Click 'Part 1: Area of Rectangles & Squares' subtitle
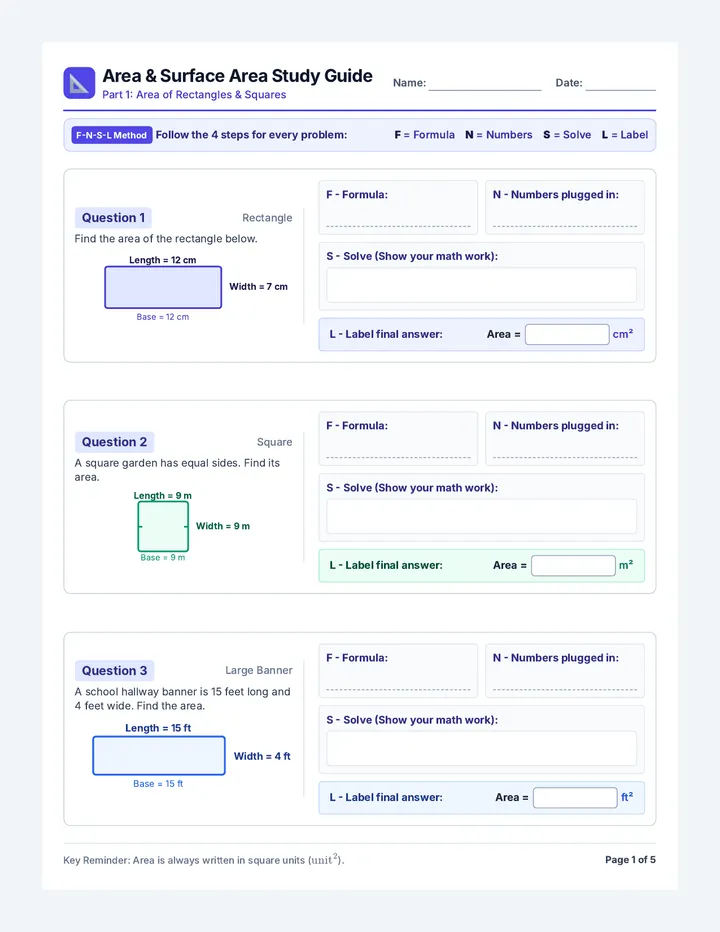This screenshot has height=932, width=720. click(194, 95)
